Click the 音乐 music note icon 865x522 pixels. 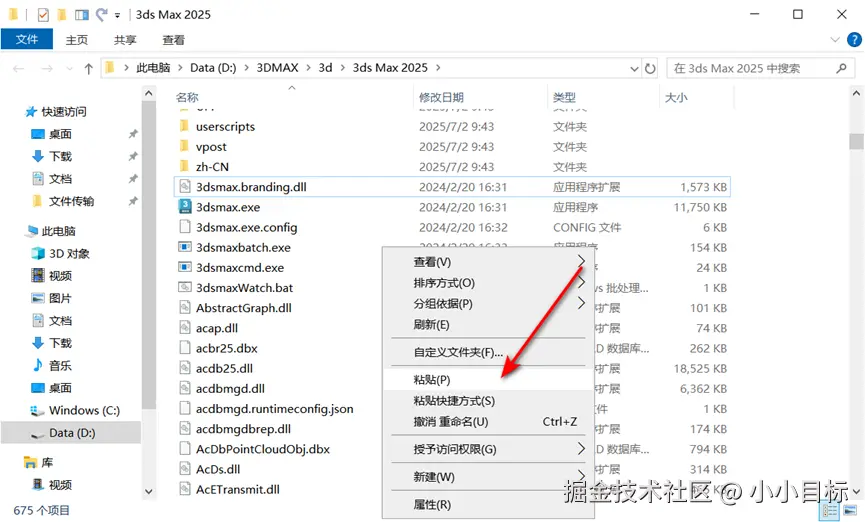[x=38, y=365]
